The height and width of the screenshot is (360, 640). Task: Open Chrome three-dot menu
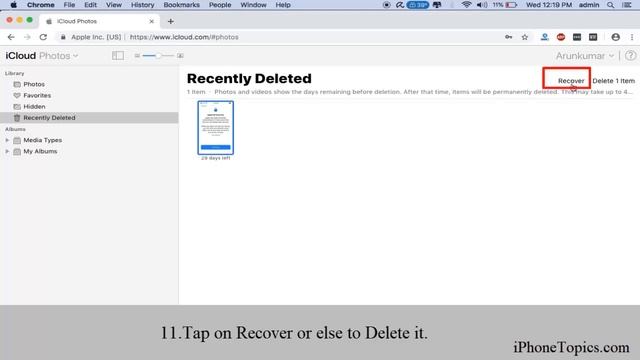[x=631, y=37]
